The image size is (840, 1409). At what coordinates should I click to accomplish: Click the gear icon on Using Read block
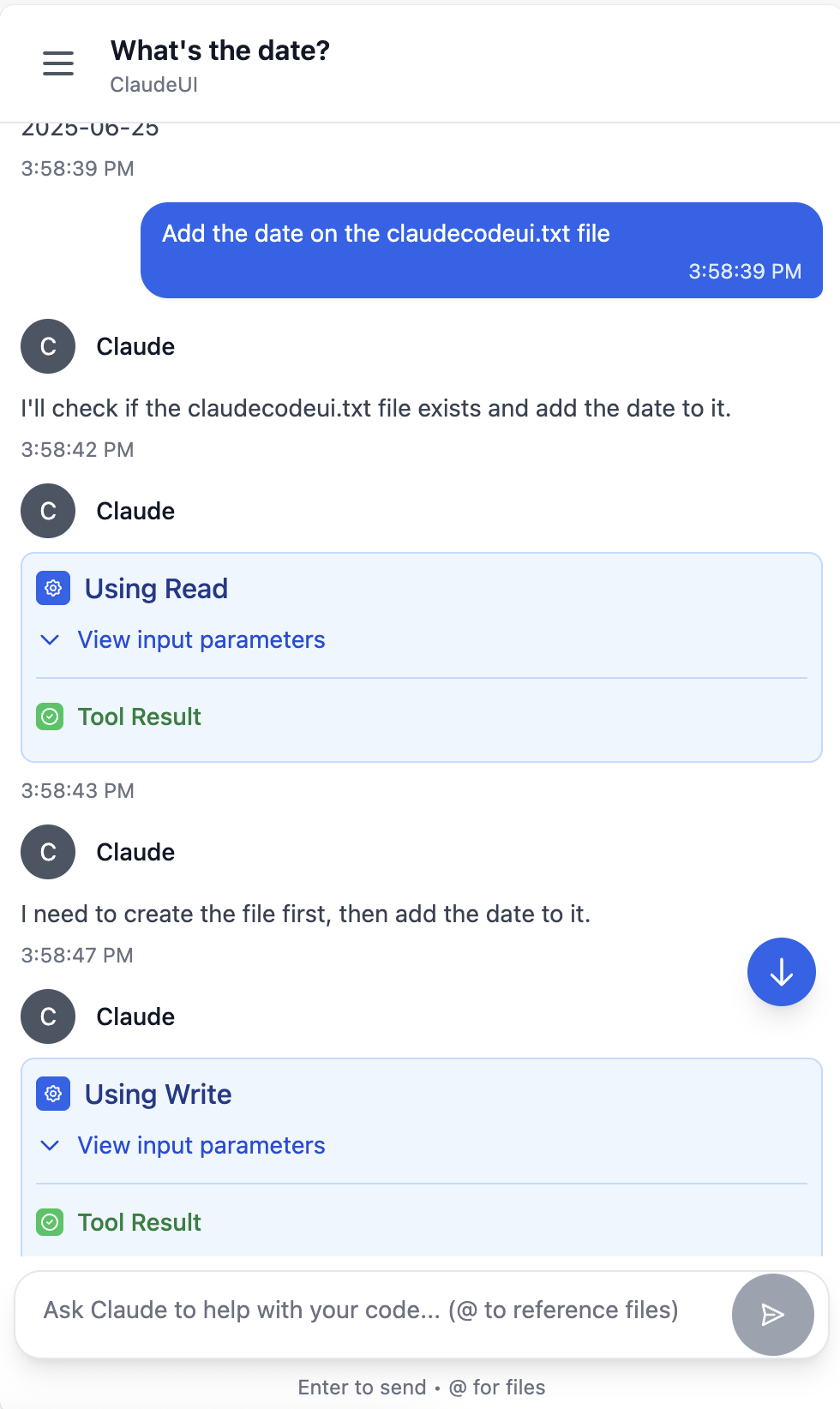coord(52,589)
